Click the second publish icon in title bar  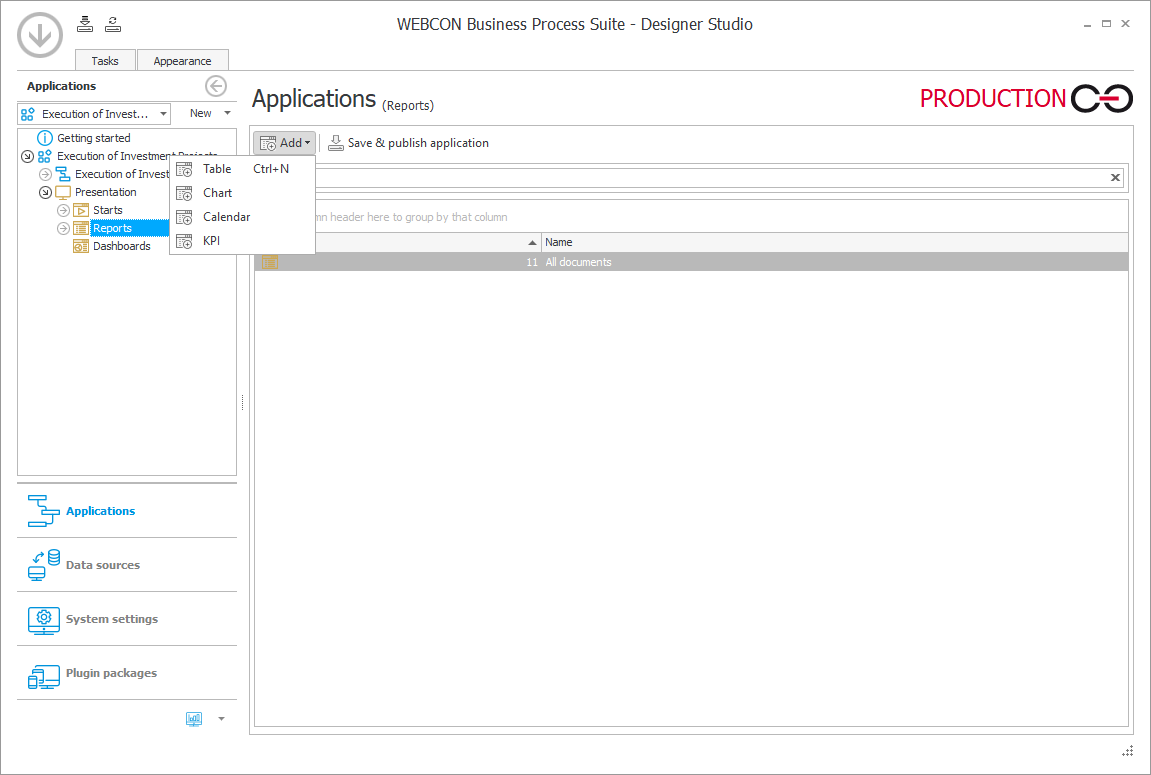tap(113, 23)
